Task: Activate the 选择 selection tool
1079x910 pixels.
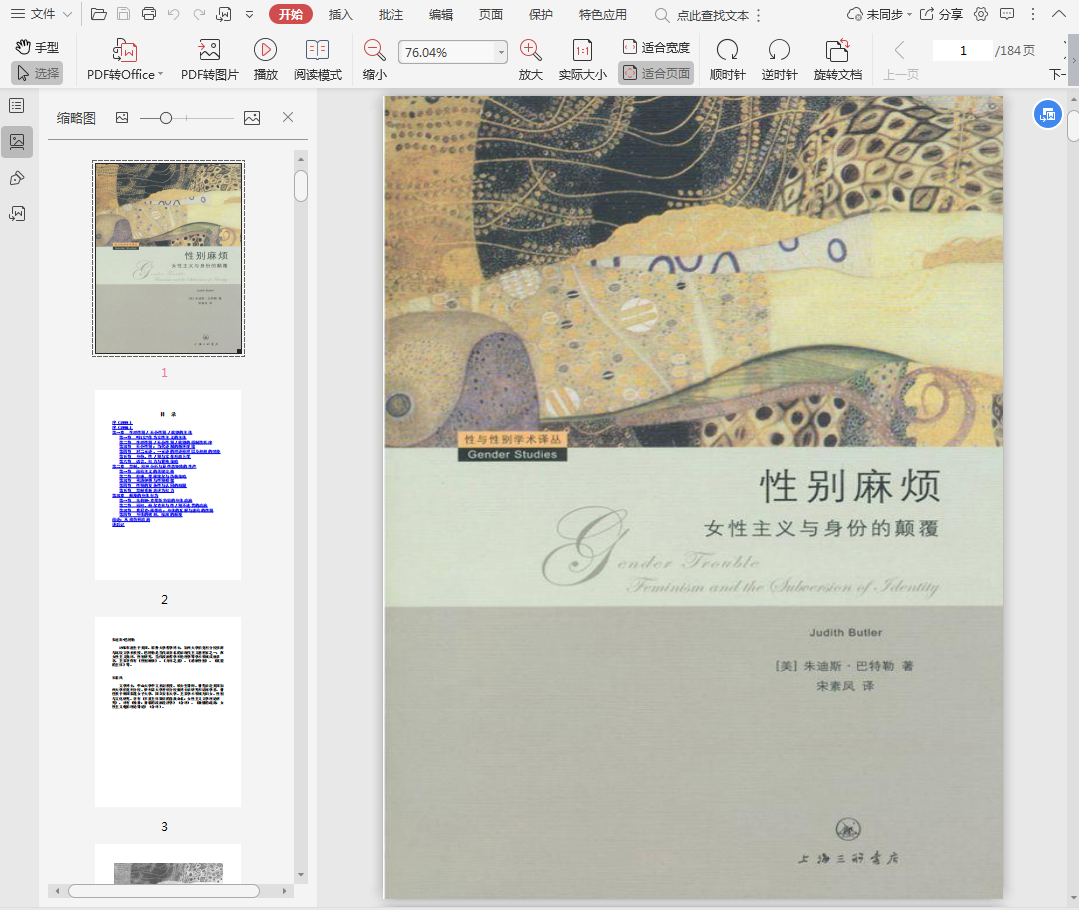Action: coord(37,73)
